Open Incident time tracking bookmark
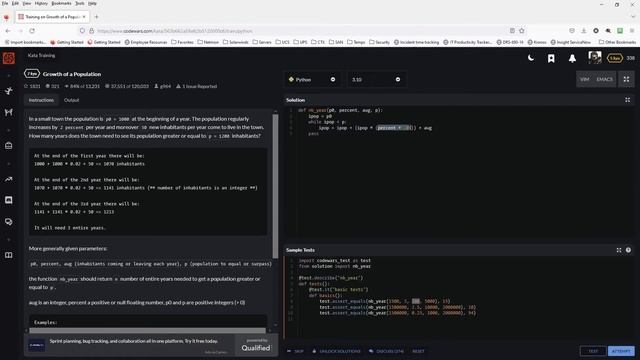Viewport: 640px width, 360px height. click(x=416, y=42)
